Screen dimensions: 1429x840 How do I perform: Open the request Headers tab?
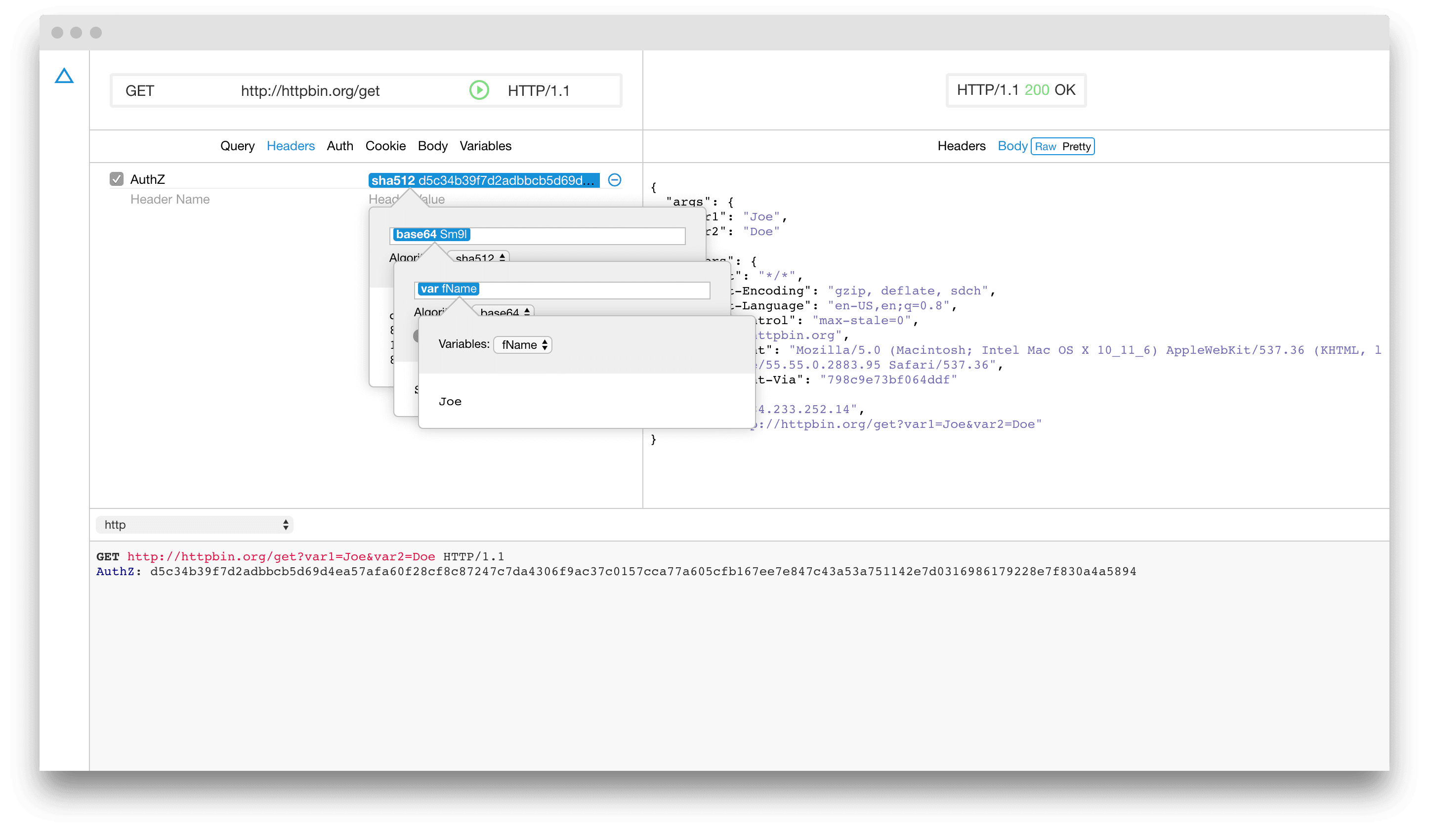[x=291, y=146]
